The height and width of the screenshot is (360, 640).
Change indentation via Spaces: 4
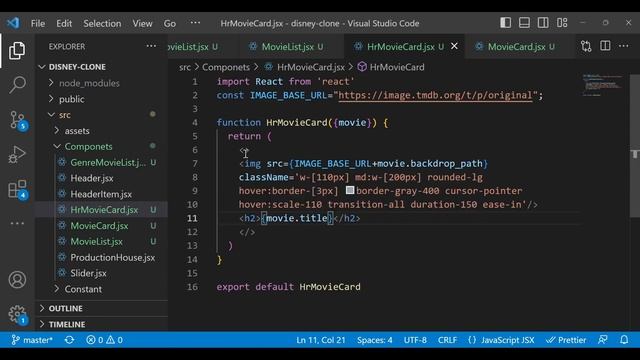click(375, 340)
